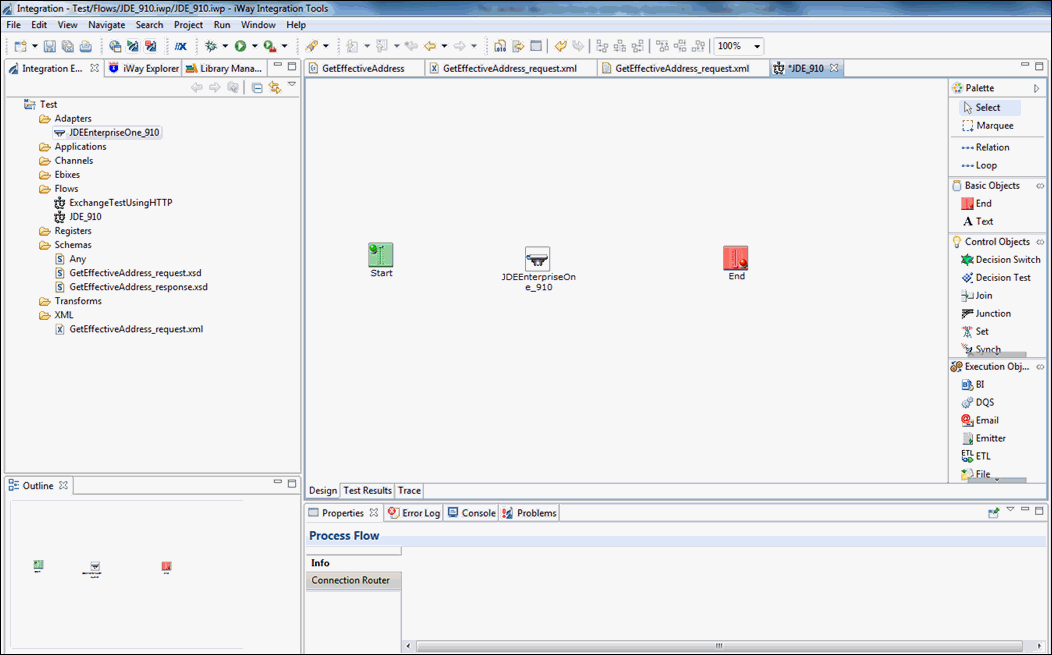Select GetEffectiveAddress_request.xml under XML folder
The width and height of the screenshot is (1052, 655).
[129, 329]
